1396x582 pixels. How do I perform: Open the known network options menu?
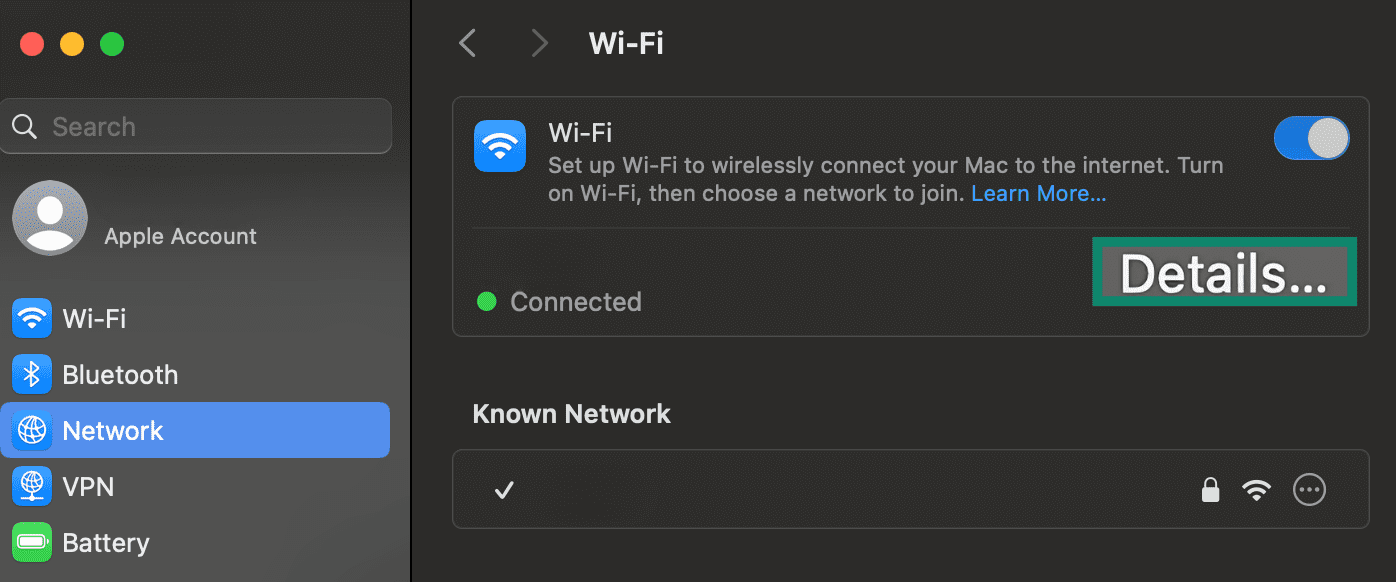(1309, 489)
